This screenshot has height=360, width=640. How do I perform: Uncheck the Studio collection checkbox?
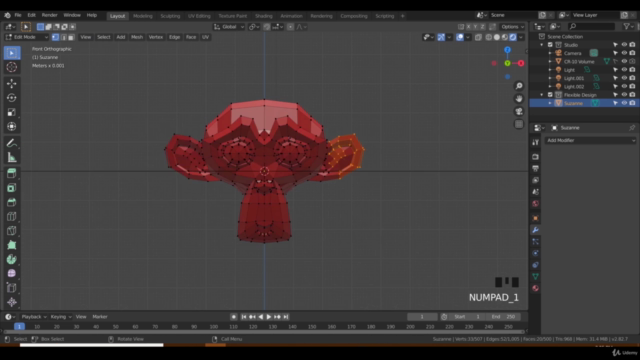[550, 45]
